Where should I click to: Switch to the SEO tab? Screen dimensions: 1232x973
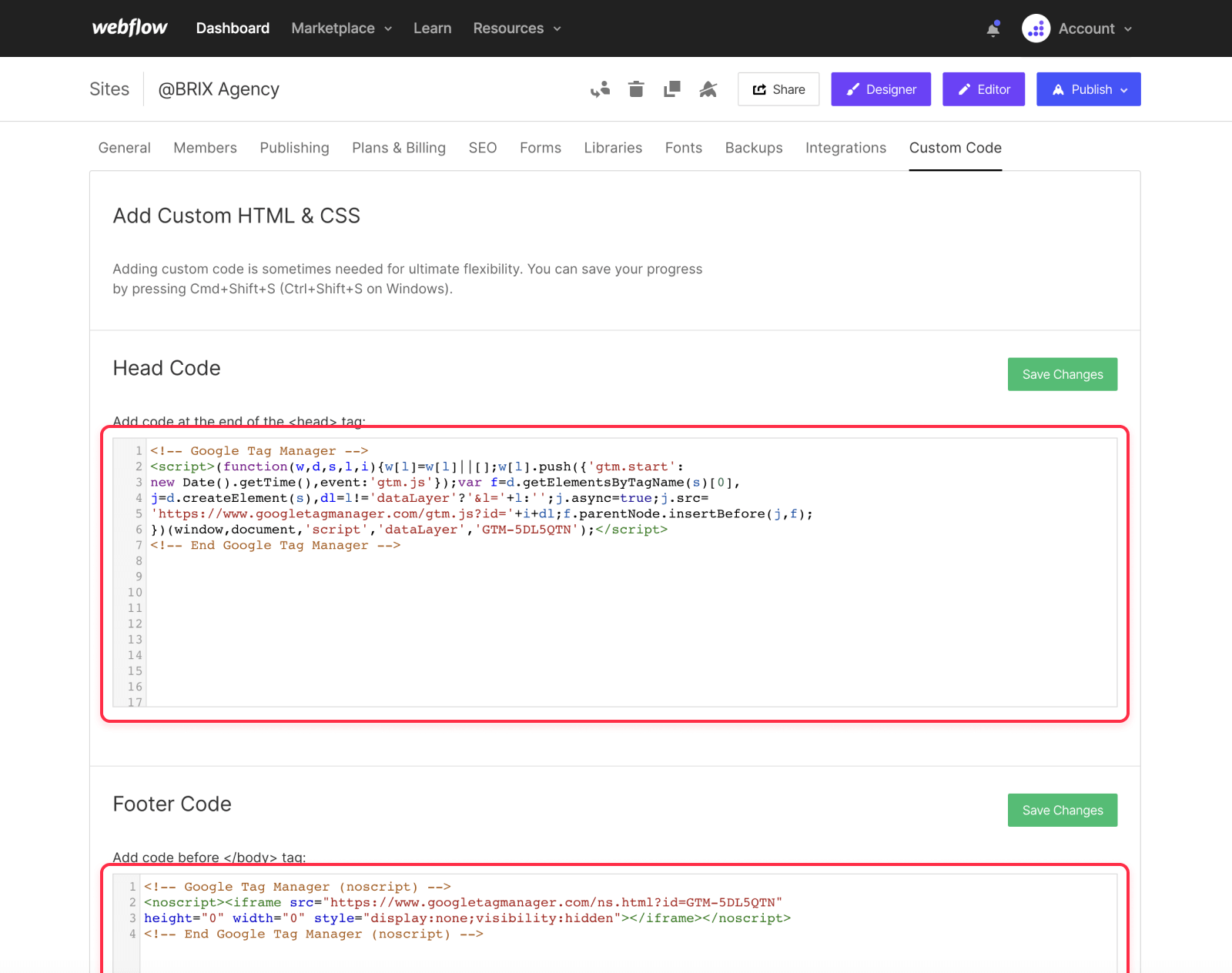[x=483, y=148]
